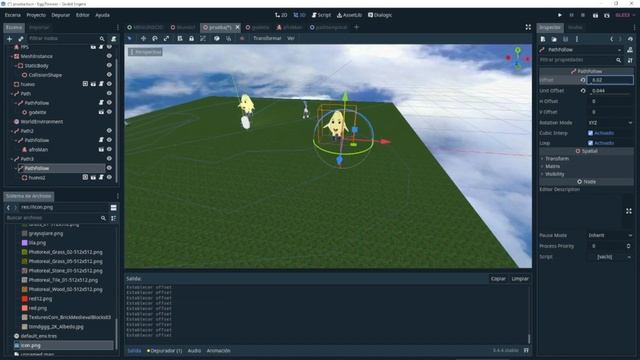Stop the running scene
640x360 pixels.
coord(583,15)
